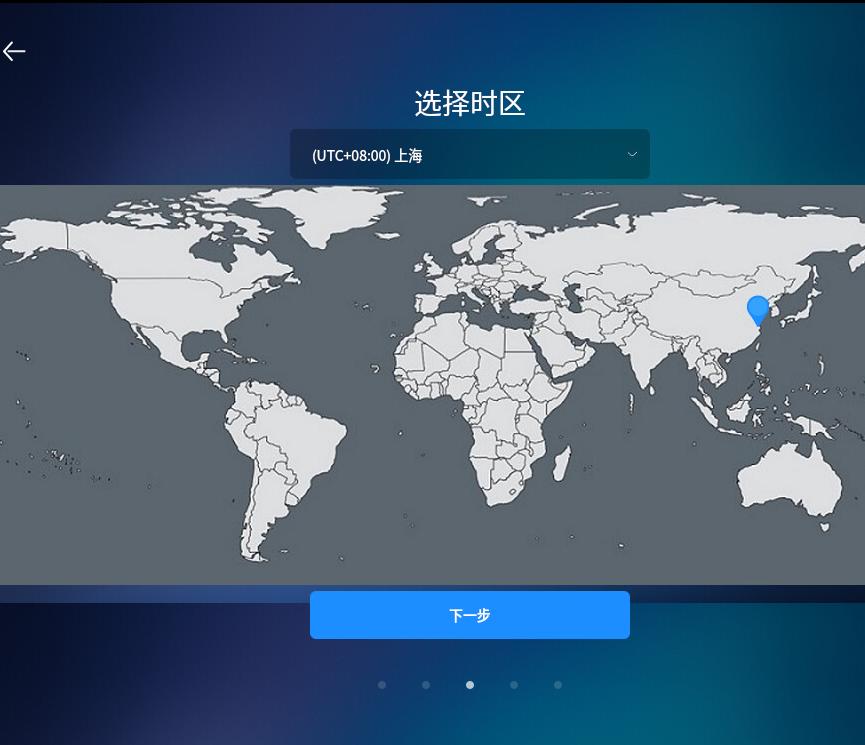The height and width of the screenshot is (745, 865).
Task: Click the 下一步 button
Action: click(469, 615)
